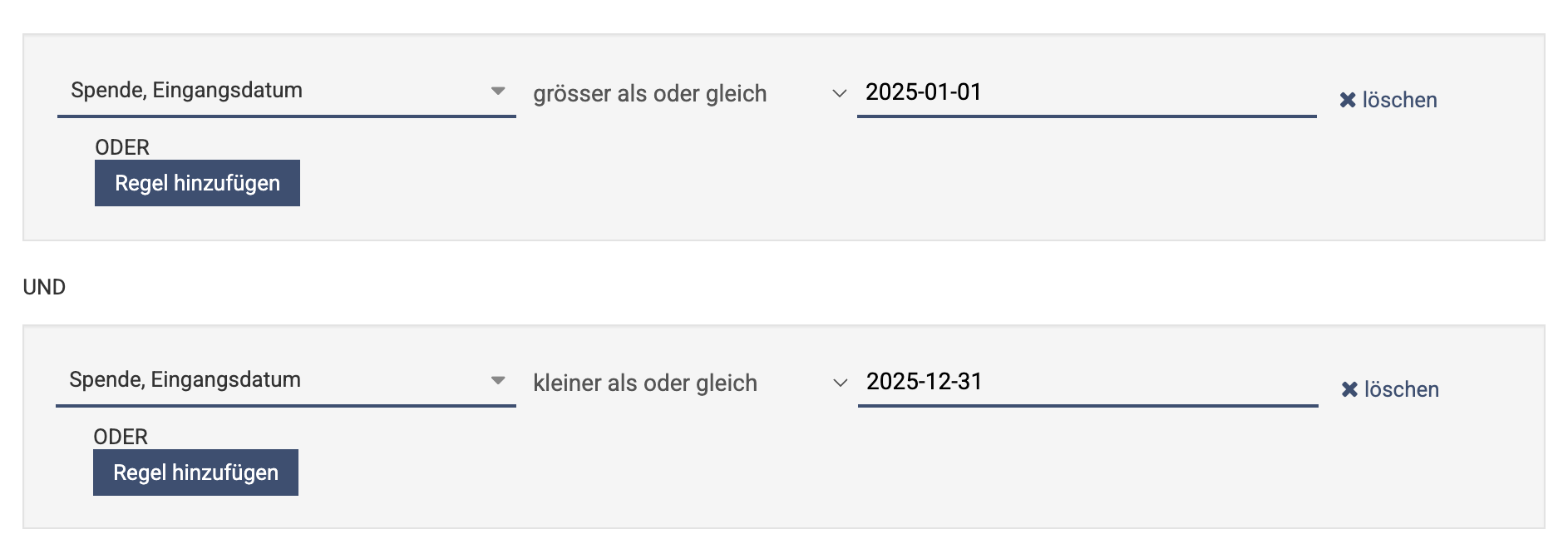The width and height of the screenshot is (1568, 554).
Task: Delete the 'kleiner als oder gleich' rule via 'löschen'
Action: (x=1401, y=389)
